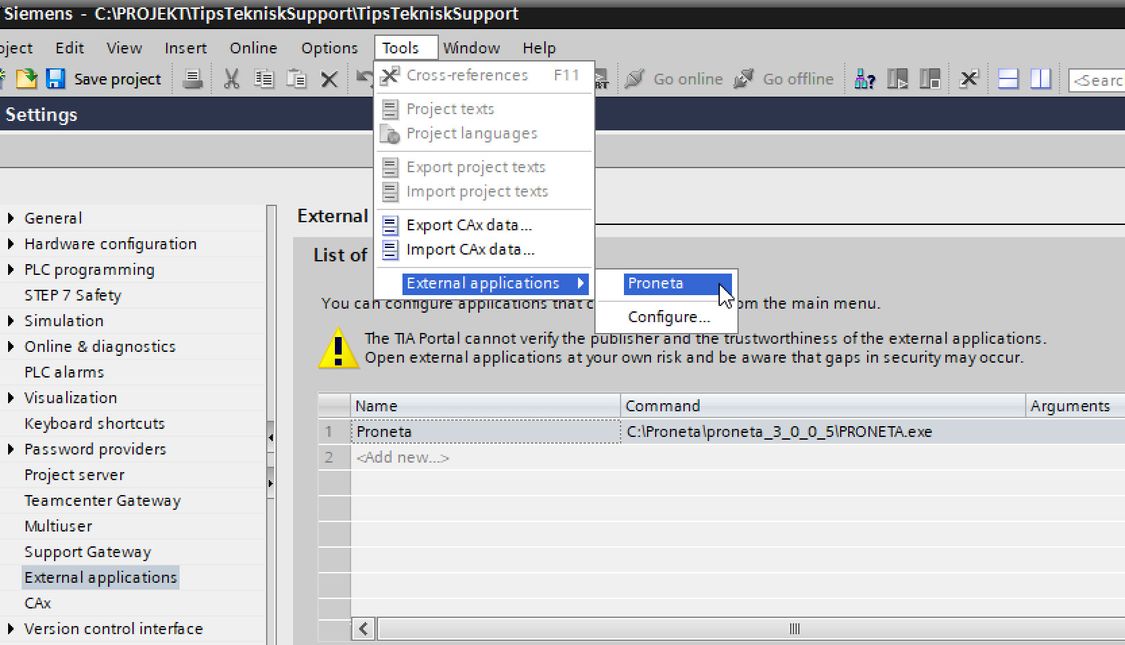Click the Search input field in toolbar
The height and width of the screenshot is (645, 1125).
[x=1096, y=80]
